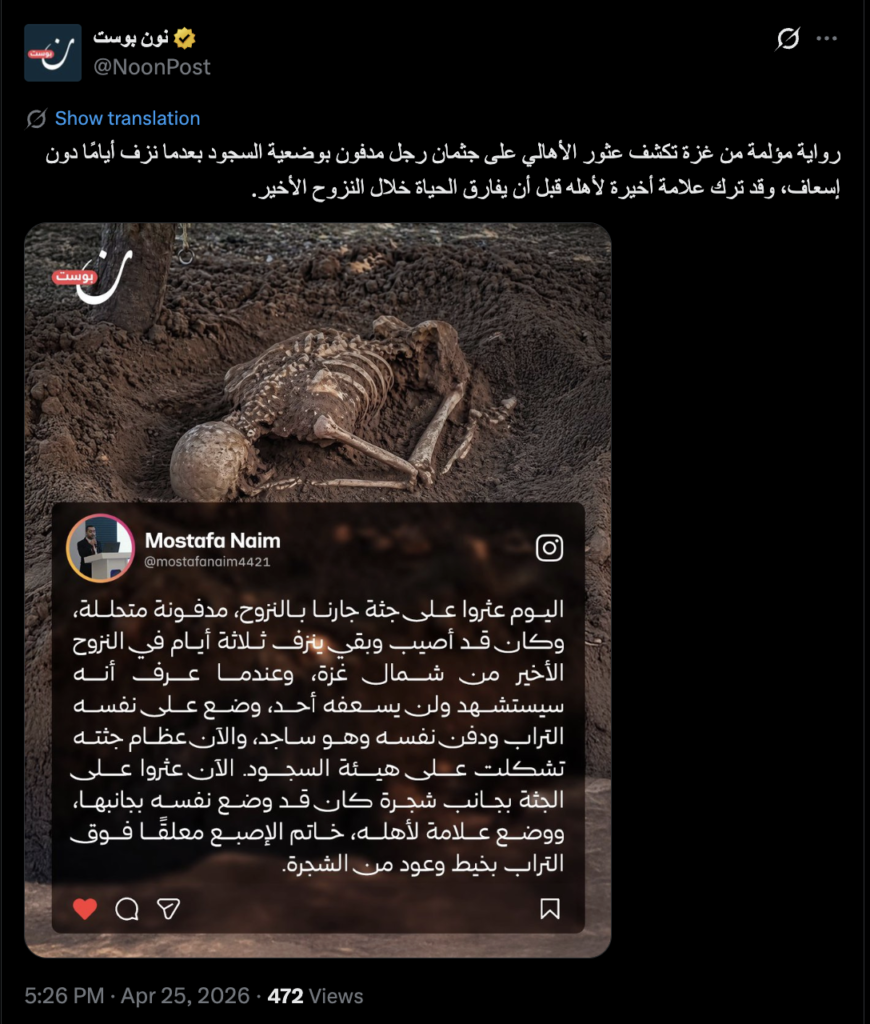Click the Noon Post logo watermark on image
This screenshot has width=870, height=1024.
point(93,276)
